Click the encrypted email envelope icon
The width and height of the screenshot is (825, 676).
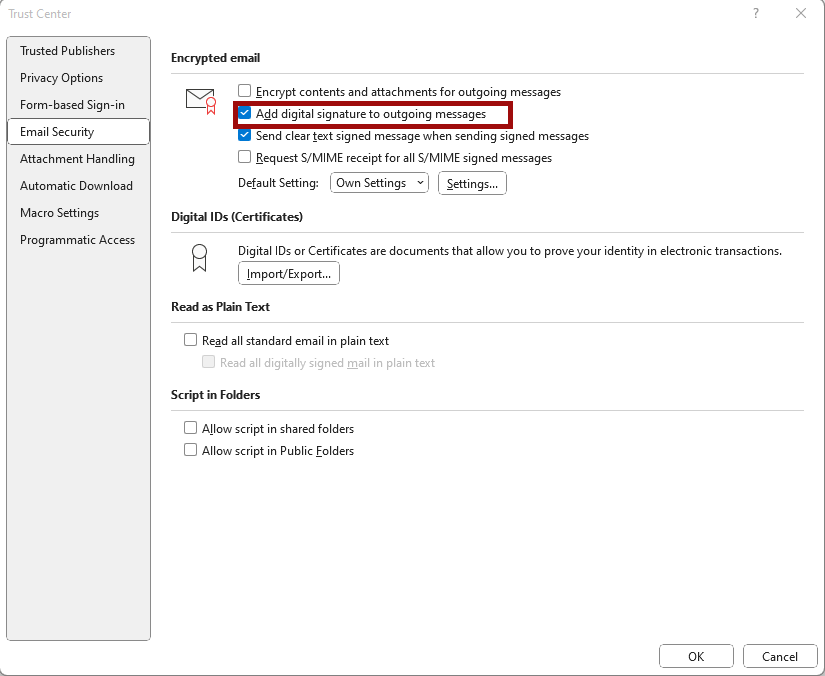[x=201, y=101]
